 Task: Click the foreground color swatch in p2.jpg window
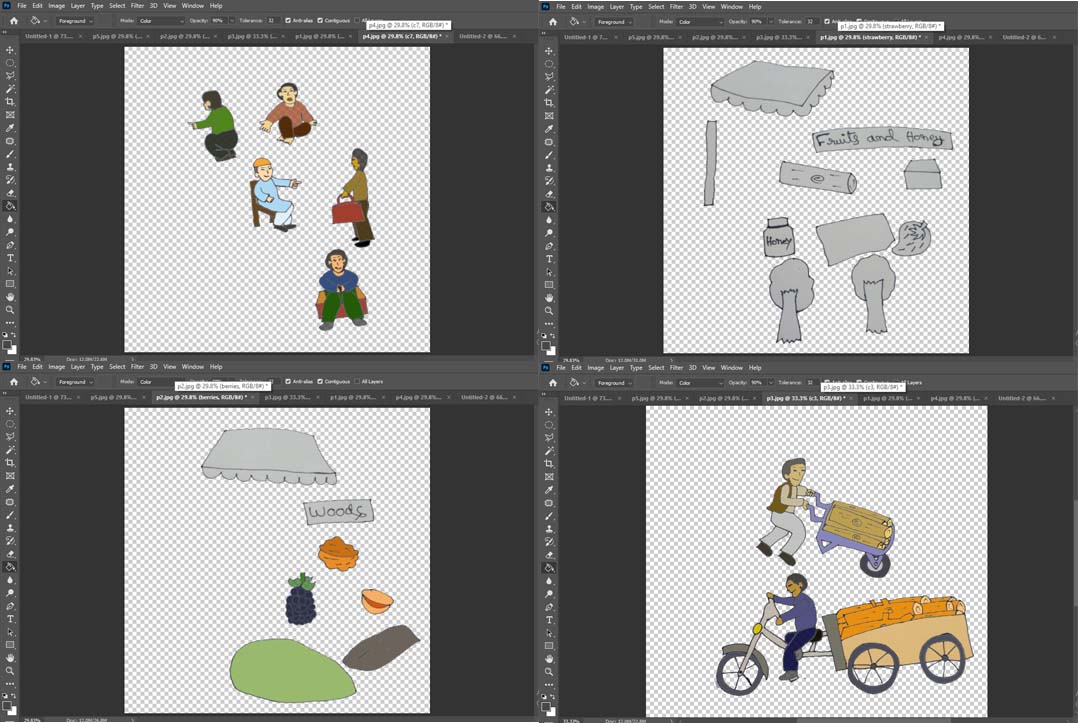pyautogui.click(x=7, y=705)
